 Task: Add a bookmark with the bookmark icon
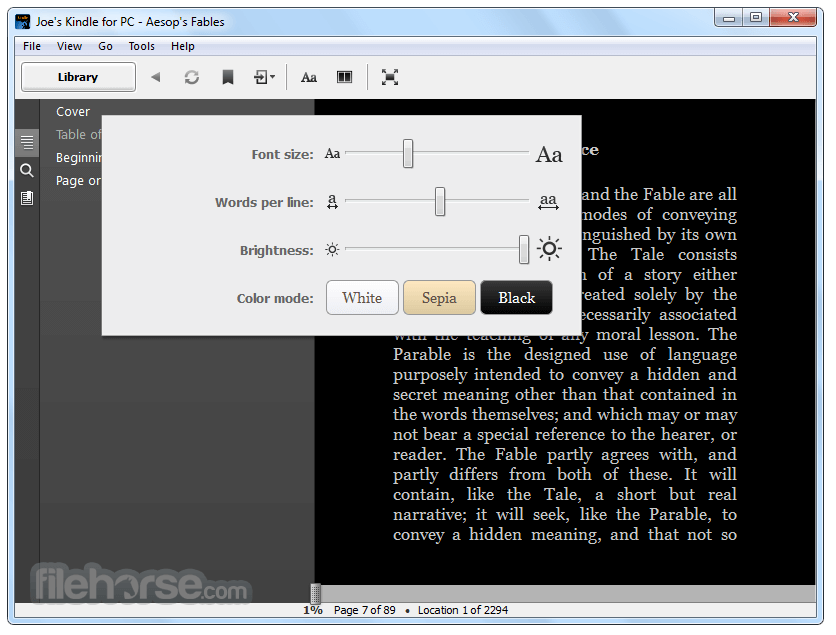point(228,77)
